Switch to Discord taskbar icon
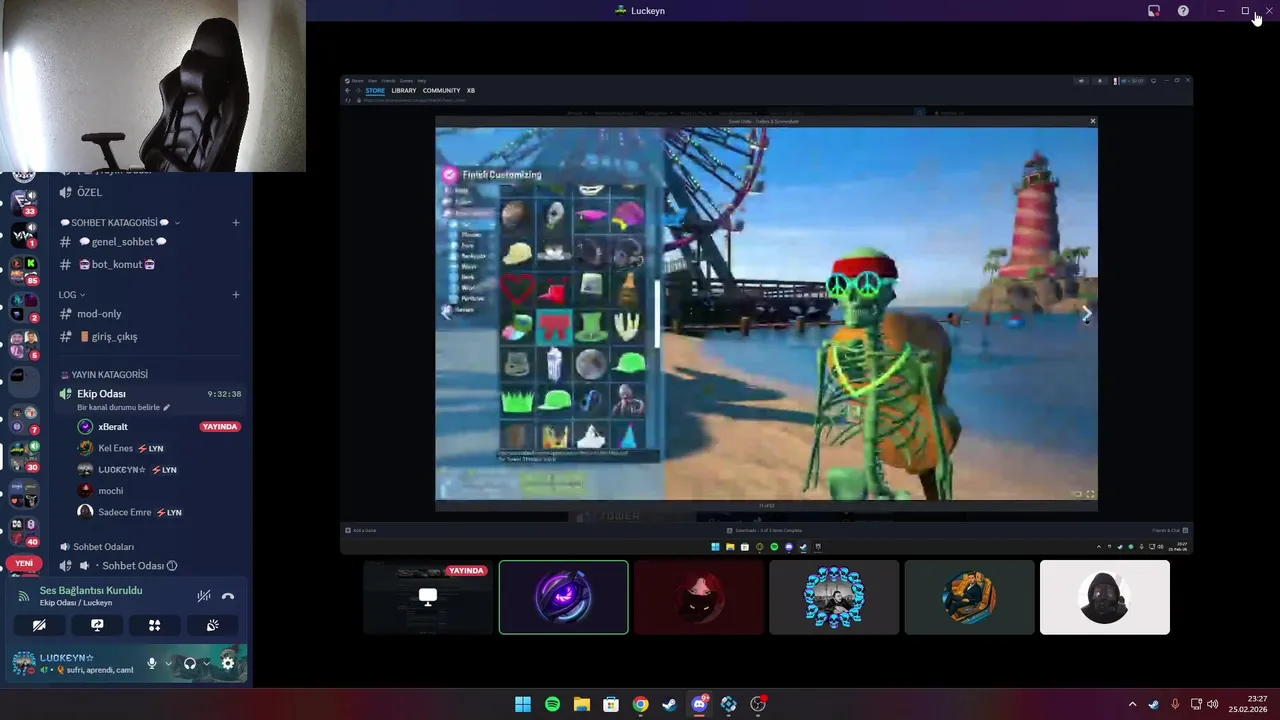The width and height of the screenshot is (1280, 720). click(x=699, y=704)
